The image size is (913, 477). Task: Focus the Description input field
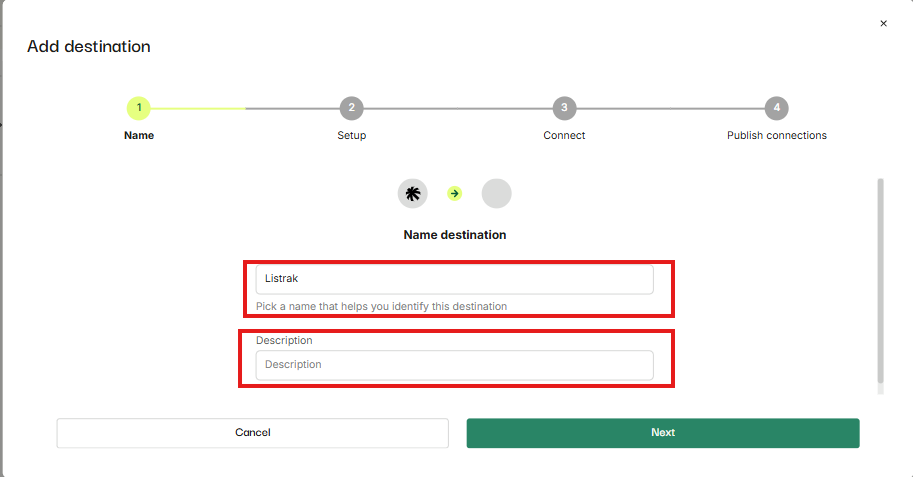[455, 365]
